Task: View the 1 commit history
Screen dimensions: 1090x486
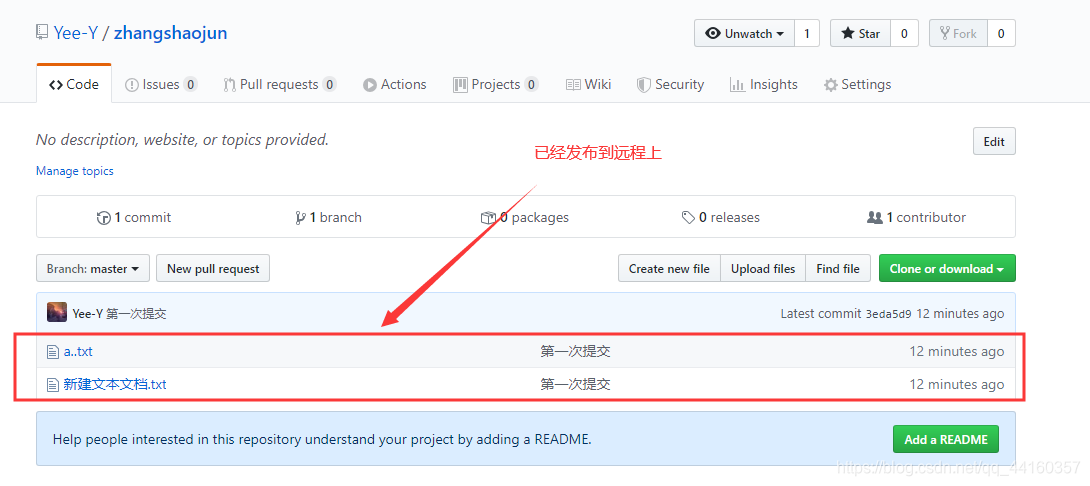Action: 133,217
